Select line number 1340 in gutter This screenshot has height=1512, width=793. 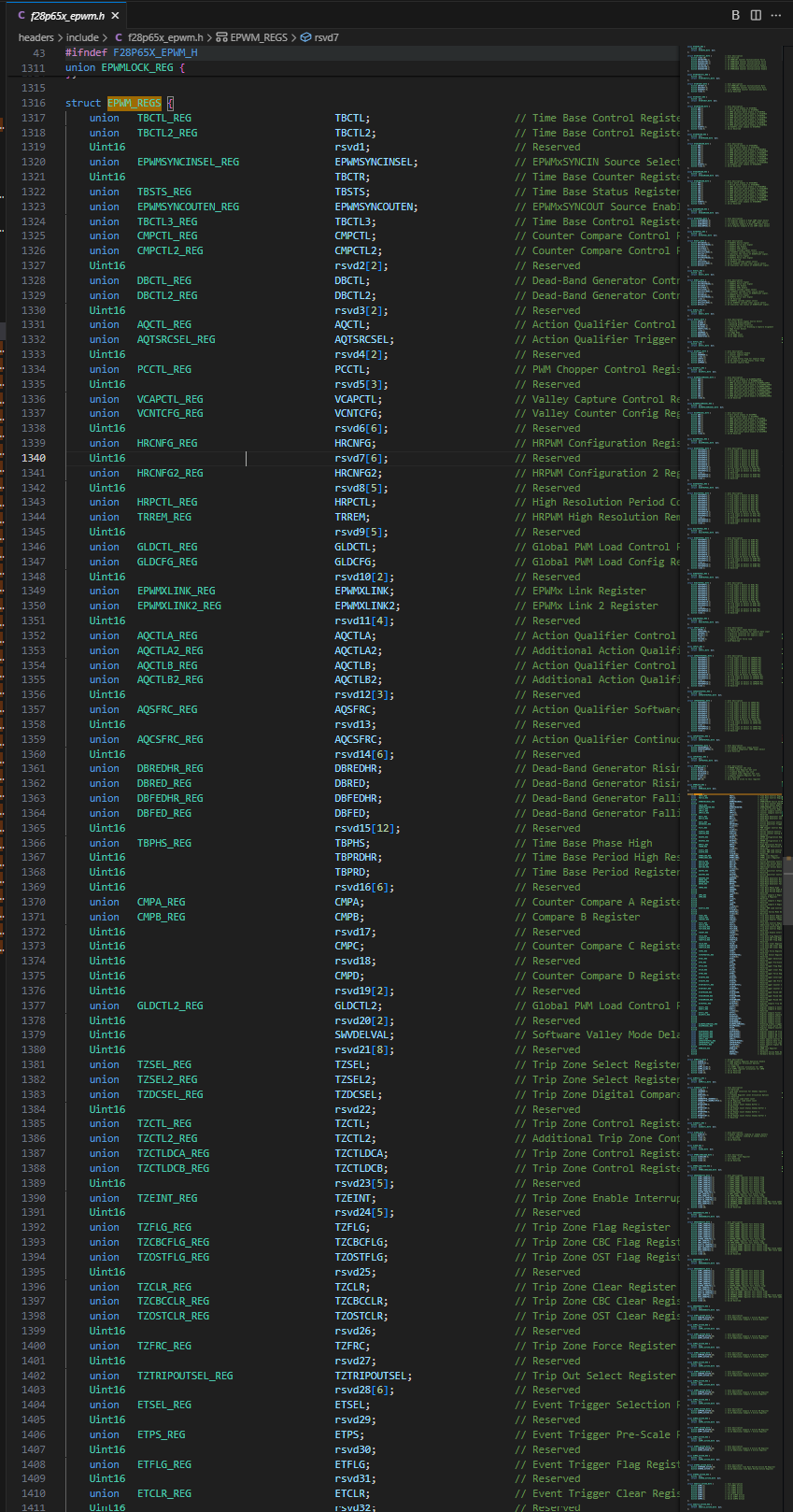[34, 458]
